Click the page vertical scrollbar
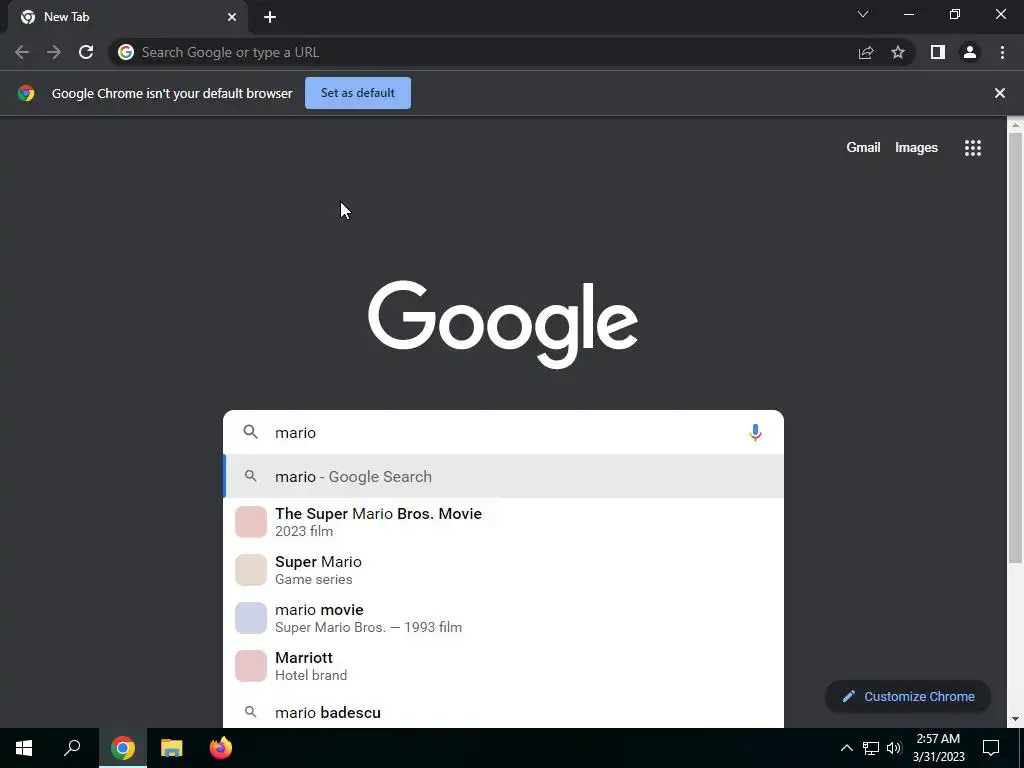This screenshot has height=768, width=1024. tap(1015, 346)
